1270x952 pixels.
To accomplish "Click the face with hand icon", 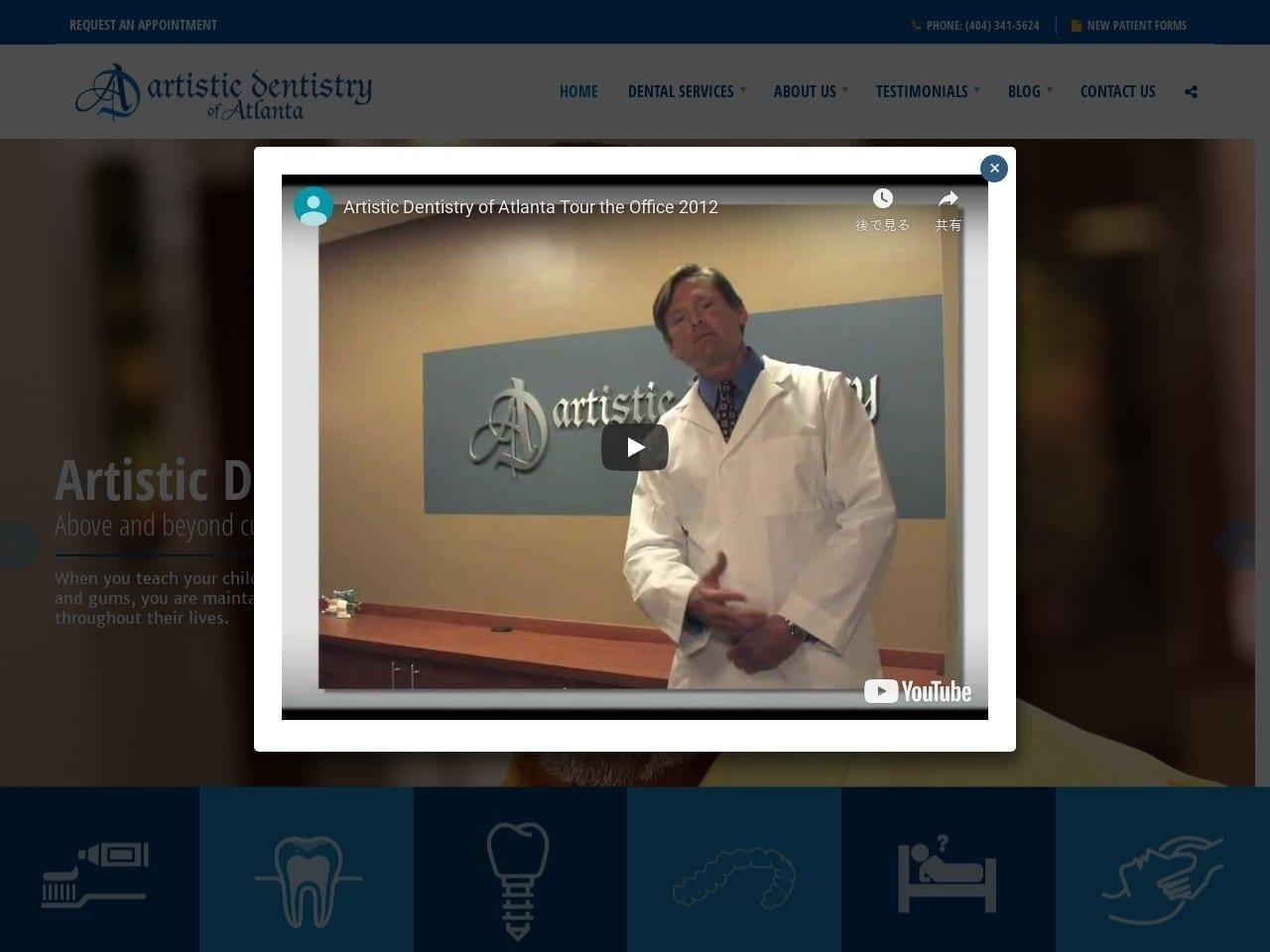I will pos(1162,880).
